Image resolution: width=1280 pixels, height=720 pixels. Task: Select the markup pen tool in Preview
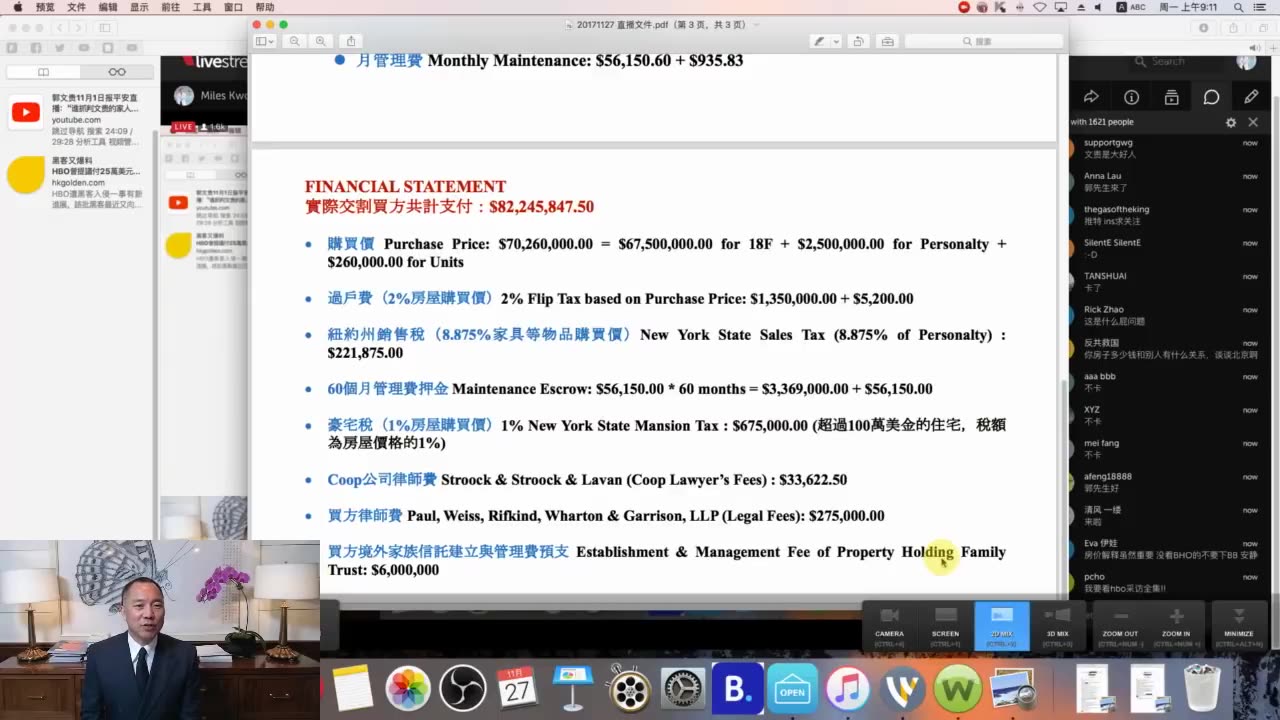tap(819, 41)
